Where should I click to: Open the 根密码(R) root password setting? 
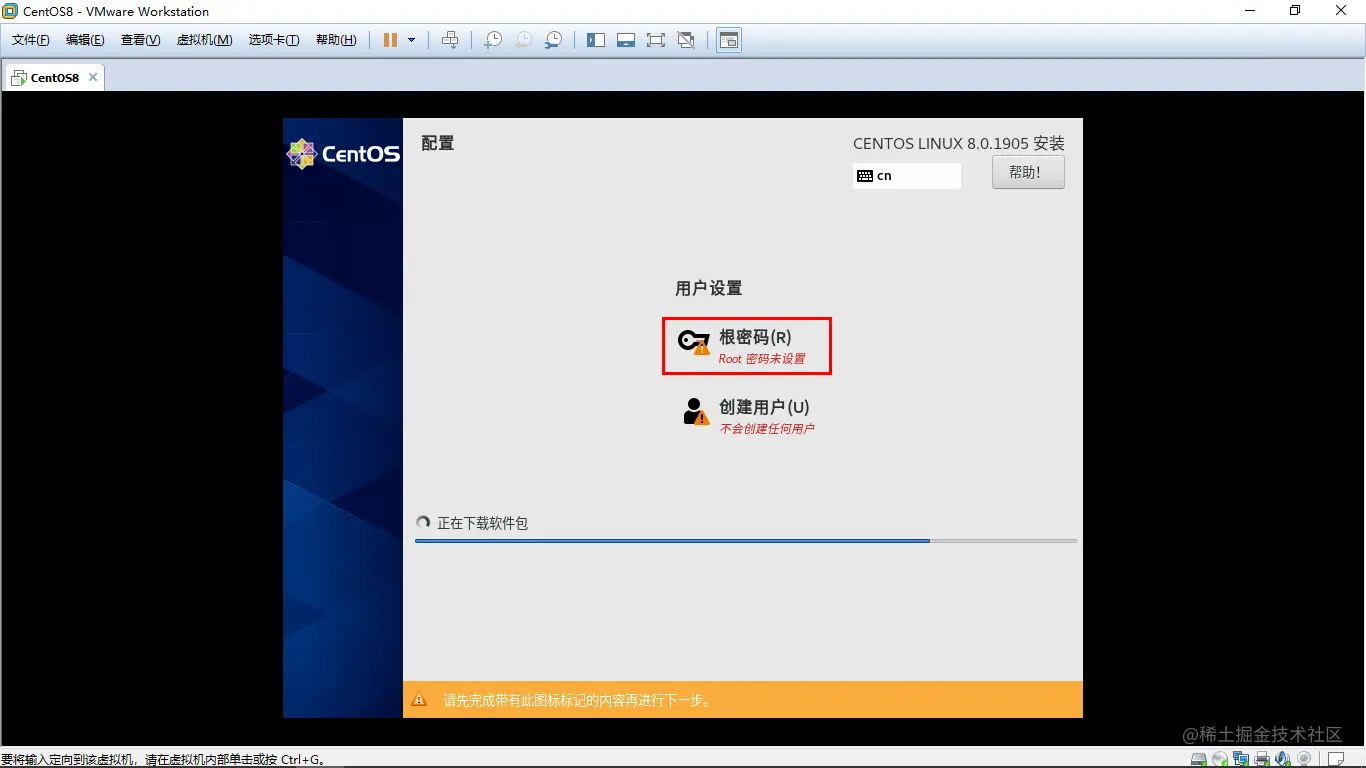pyautogui.click(x=746, y=346)
